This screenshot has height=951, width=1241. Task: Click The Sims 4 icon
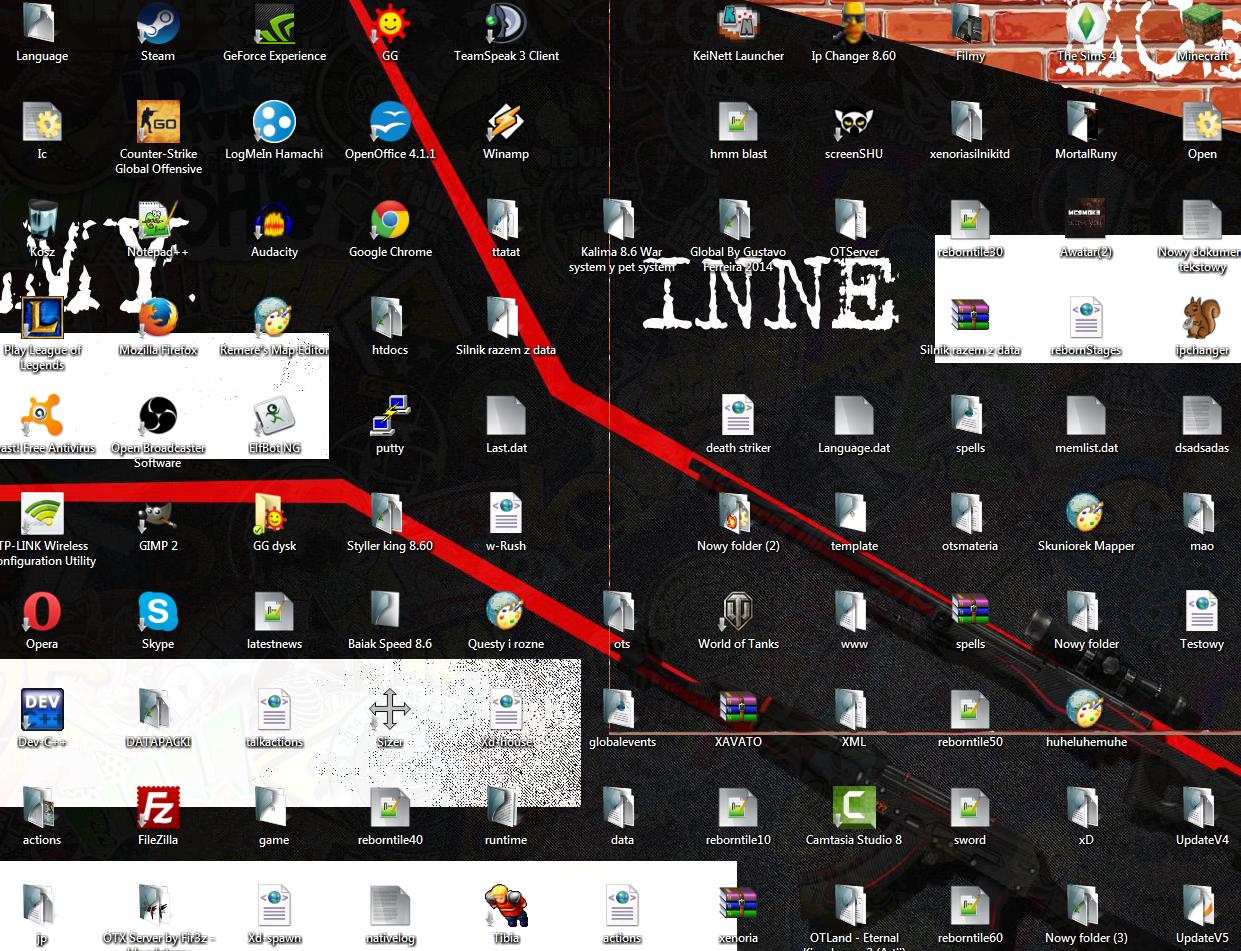tap(1086, 24)
